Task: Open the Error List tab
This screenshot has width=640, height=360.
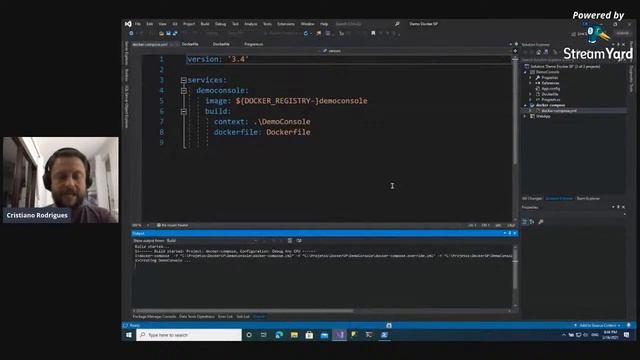Action: tap(225, 317)
